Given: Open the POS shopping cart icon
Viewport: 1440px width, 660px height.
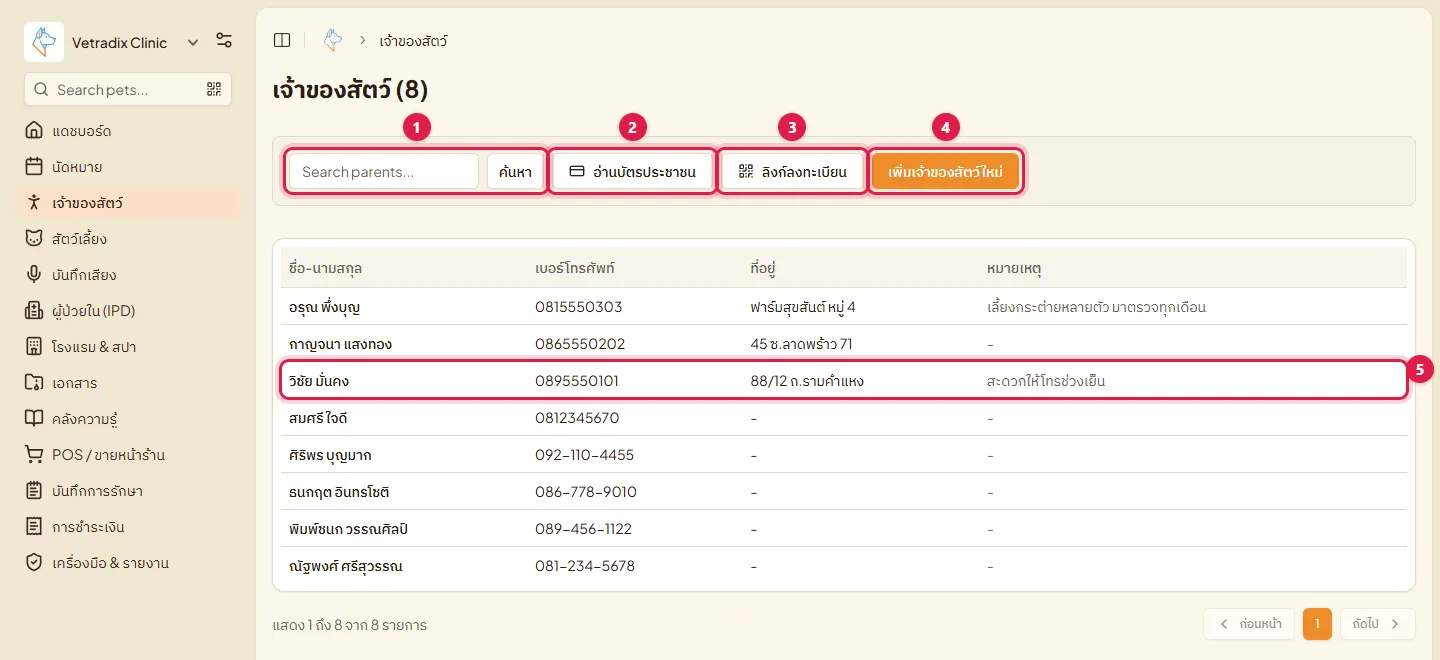Looking at the screenshot, I should click(34, 455).
